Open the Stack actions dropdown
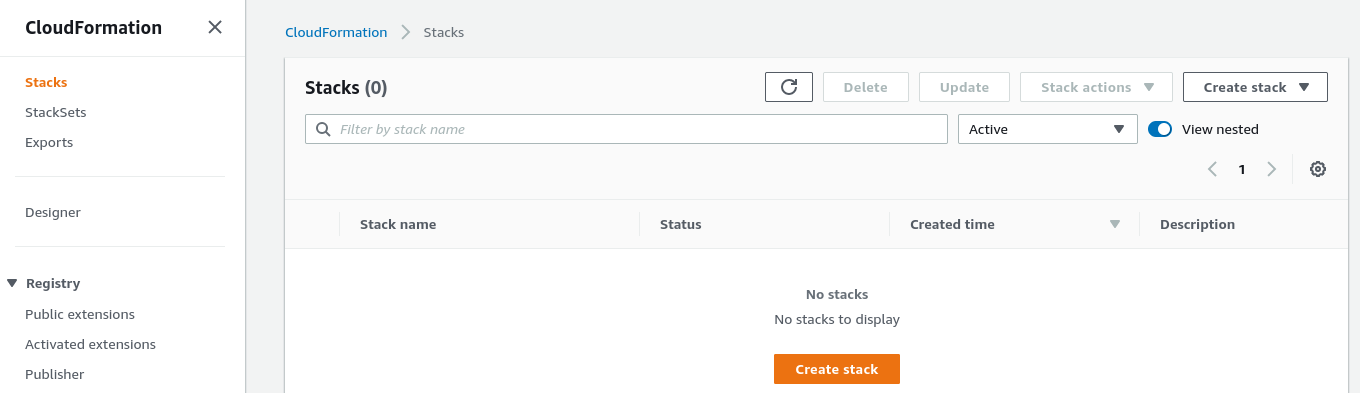 click(x=1096, y=87)
